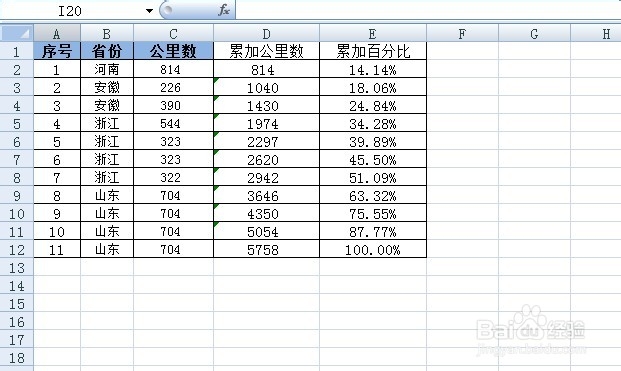Image resolution: width=621 pixels, height=371 pixels.
Task: Select the cell with value 3646
Action: pos(267,196)
